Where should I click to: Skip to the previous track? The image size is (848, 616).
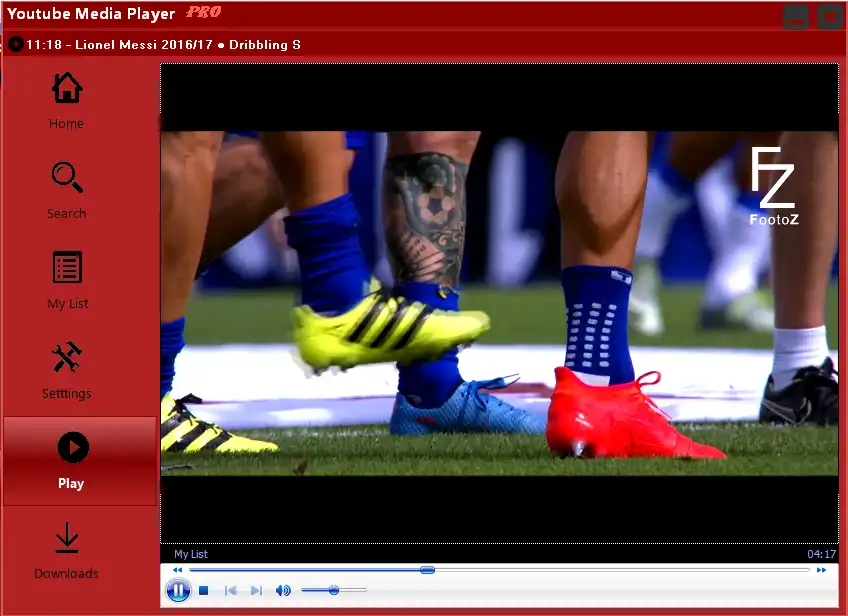click(230, 590)
